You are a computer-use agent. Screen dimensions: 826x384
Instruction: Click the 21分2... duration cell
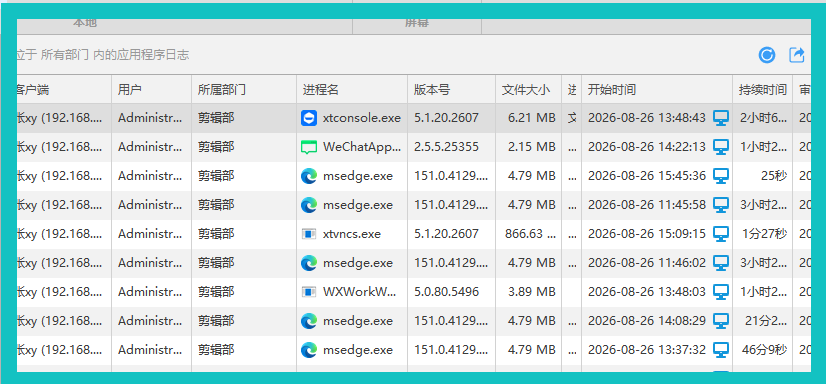tap(765, 321)
